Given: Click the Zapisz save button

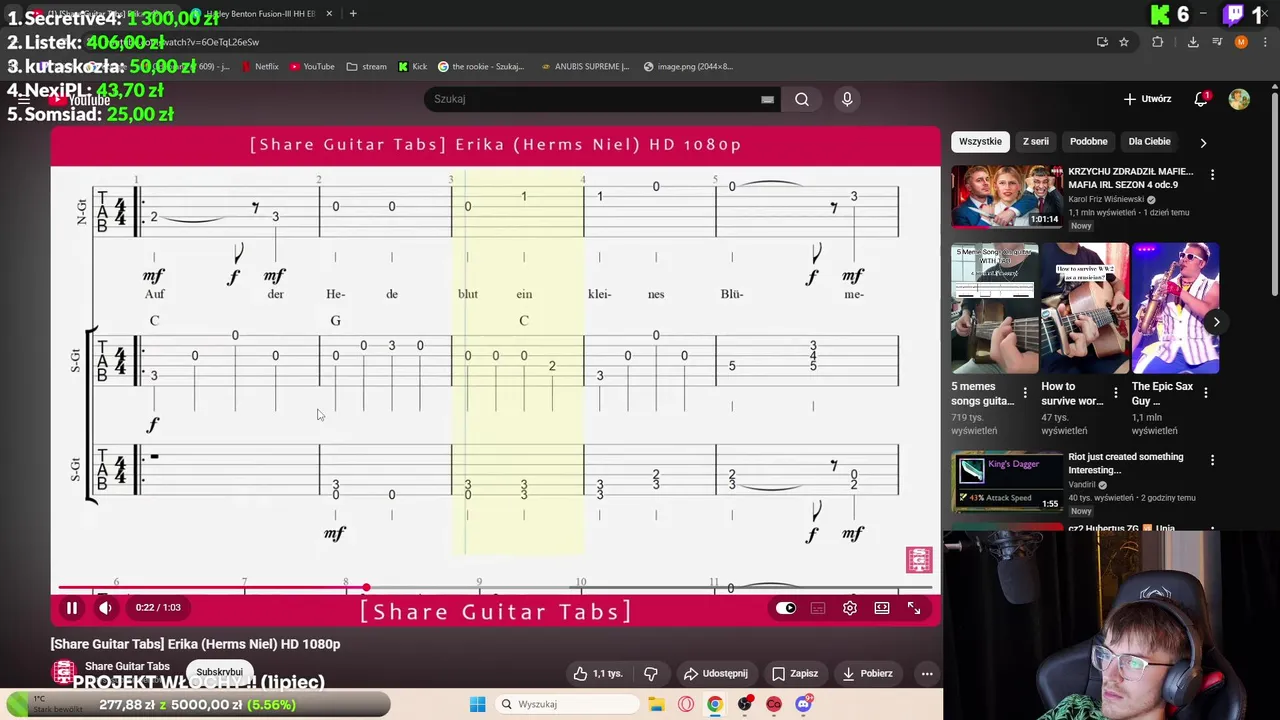Looking at the screenshot, I should click(795, 673).
